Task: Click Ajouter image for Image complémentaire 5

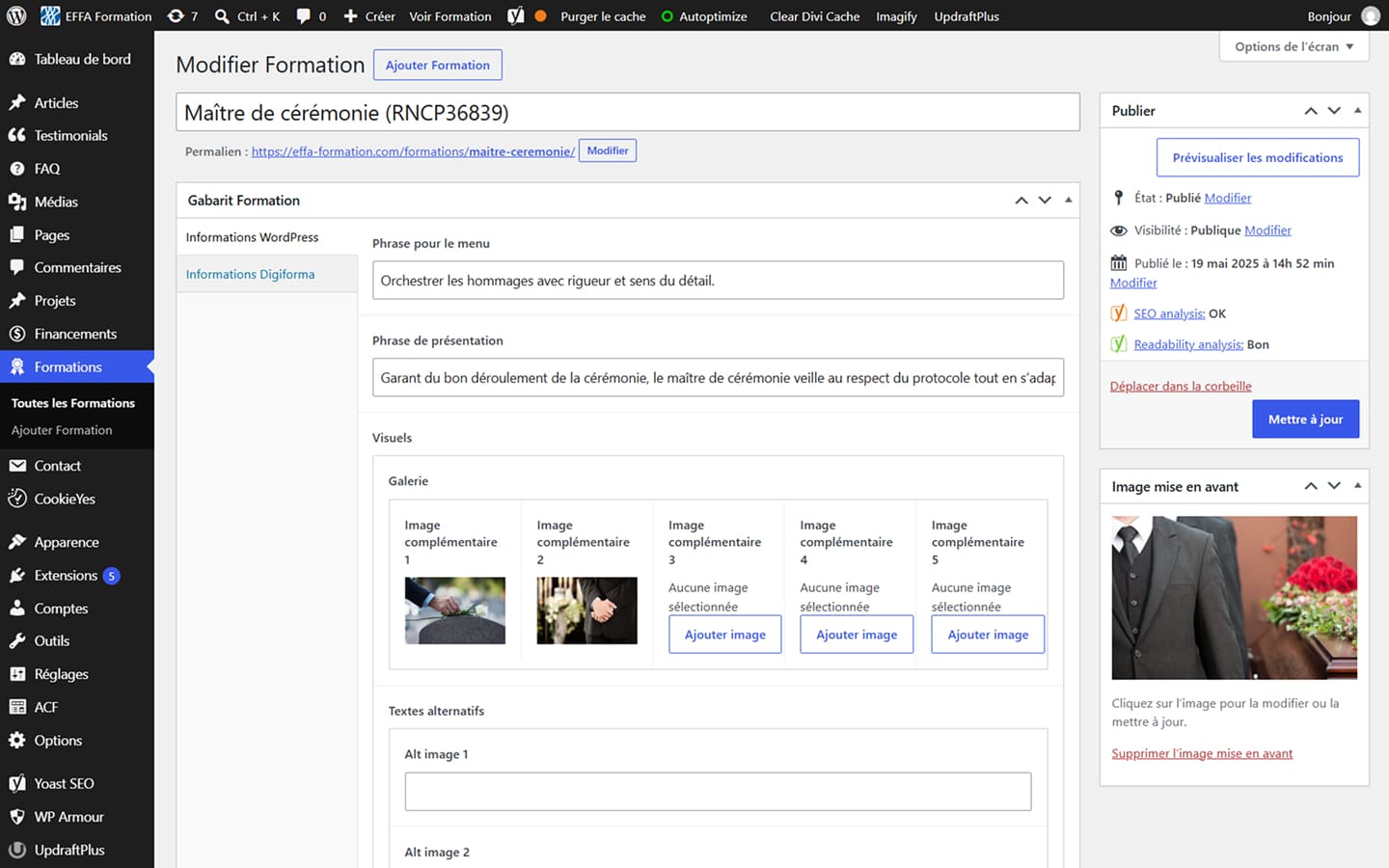Action: coord(988,635)
